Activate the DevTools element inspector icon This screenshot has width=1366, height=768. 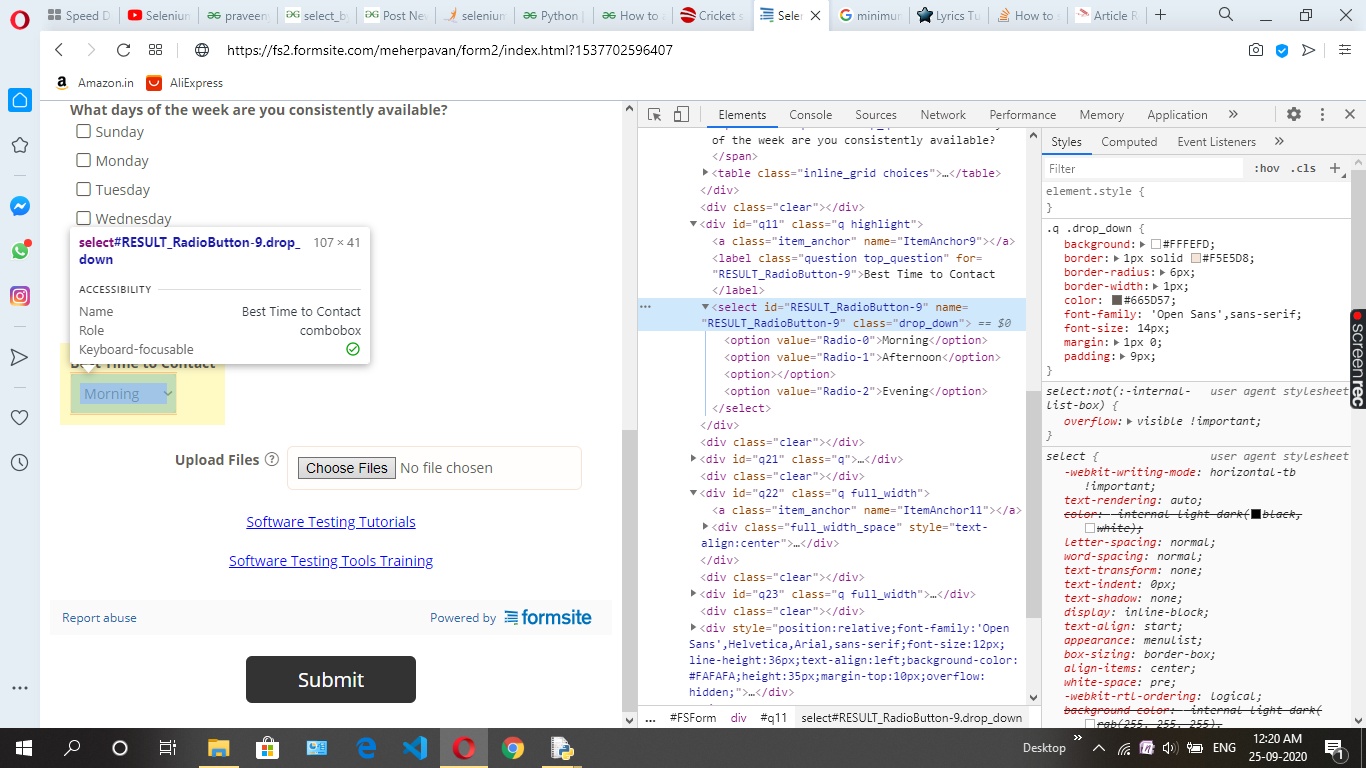(x=655, y=115)
